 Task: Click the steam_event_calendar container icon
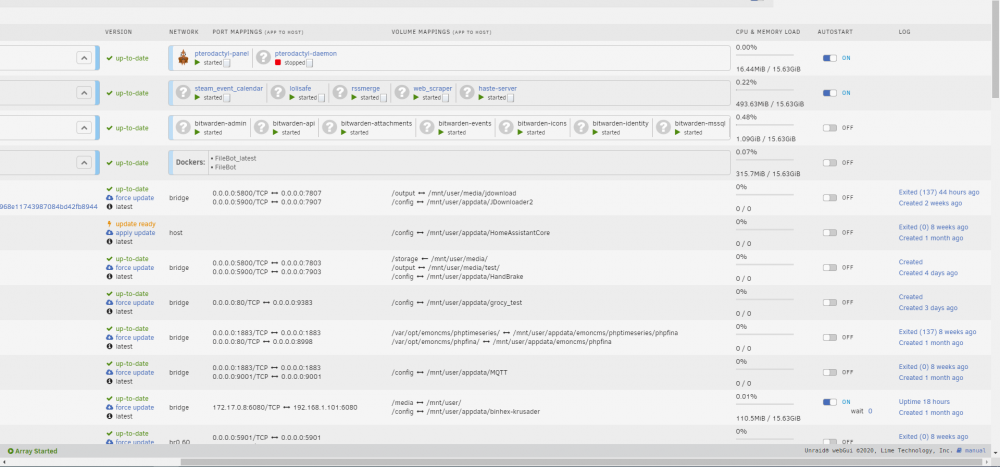184,93
